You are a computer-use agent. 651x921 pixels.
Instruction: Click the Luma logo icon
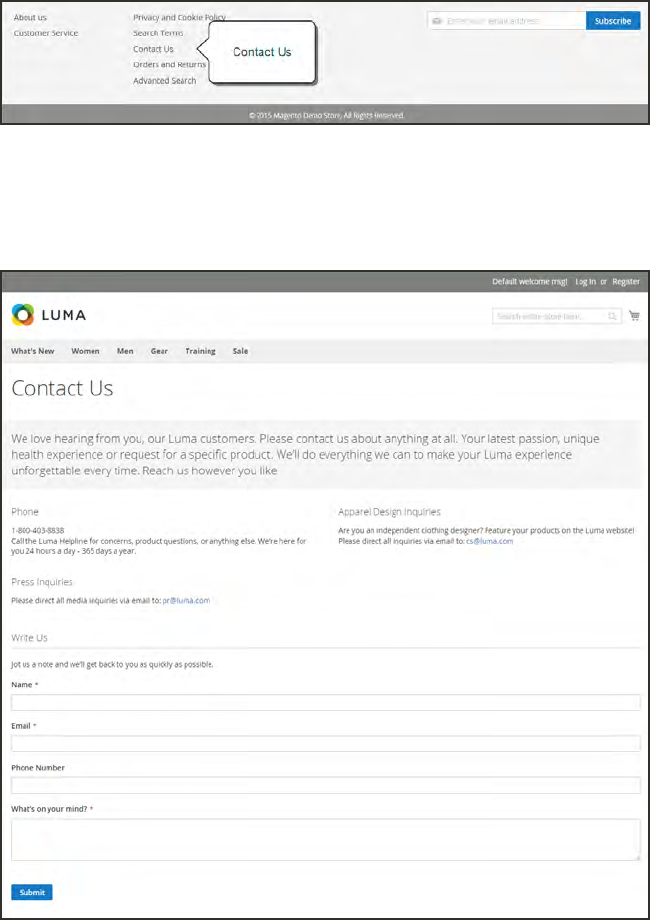tap(23, 315)
